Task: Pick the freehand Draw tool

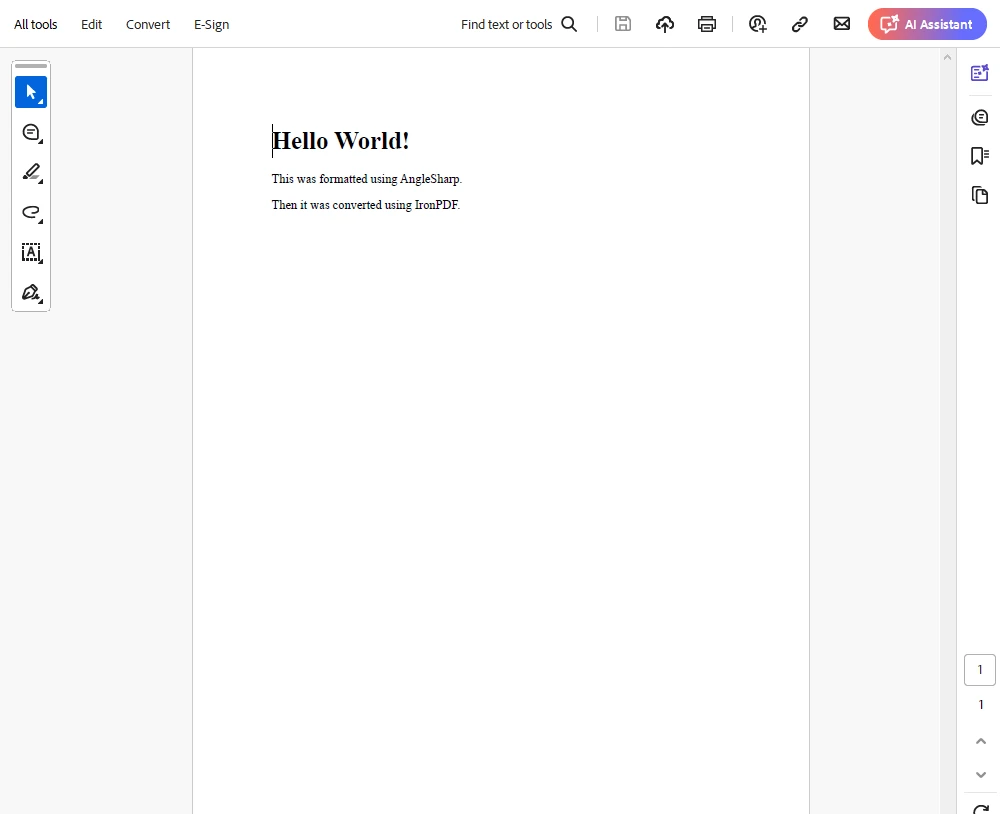Action: coord(30,212)
